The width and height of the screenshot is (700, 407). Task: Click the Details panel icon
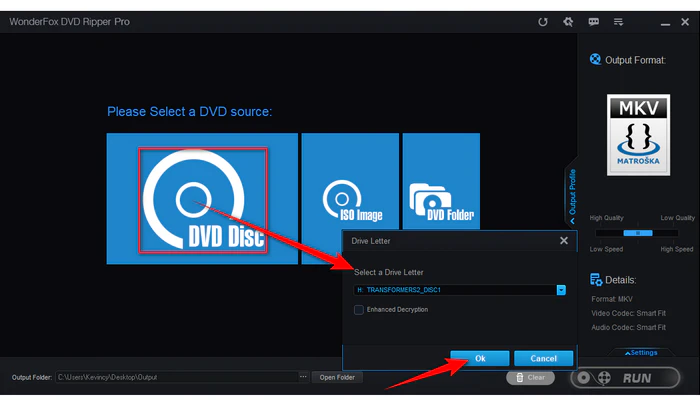[x=596, y=280]
